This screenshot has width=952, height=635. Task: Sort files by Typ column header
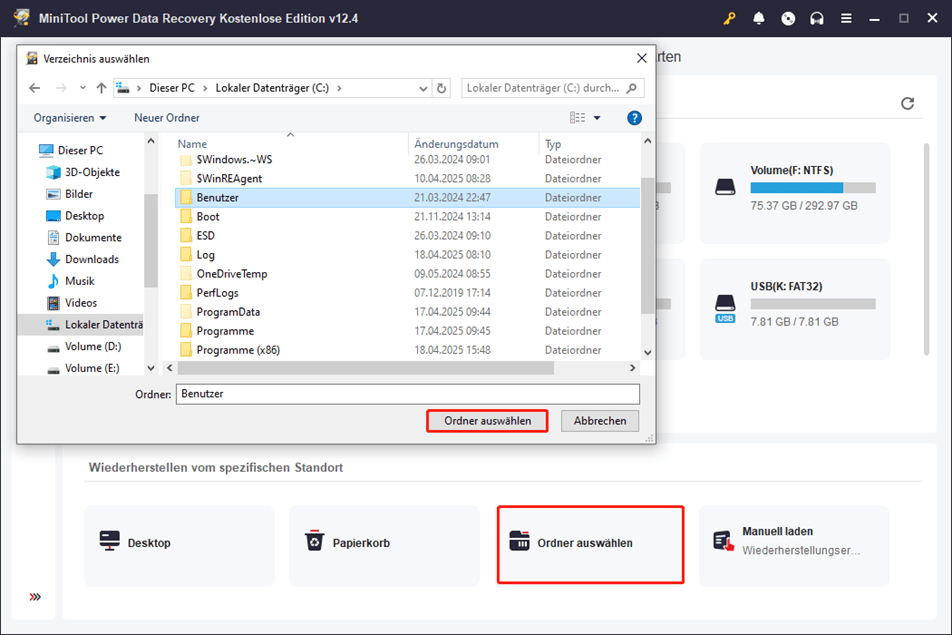pos(552,144)
